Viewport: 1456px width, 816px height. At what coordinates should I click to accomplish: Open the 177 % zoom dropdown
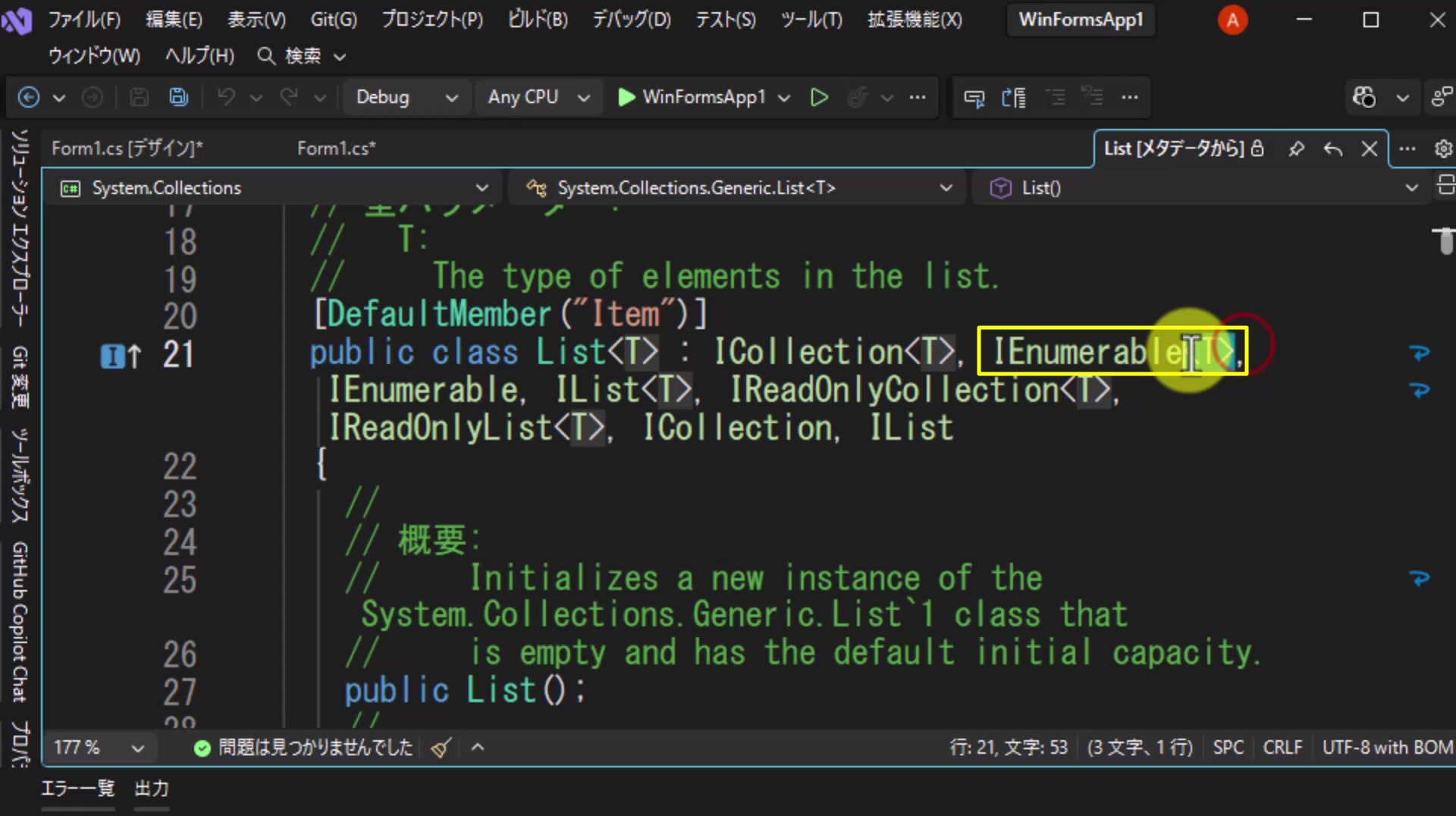pos(99,748)
